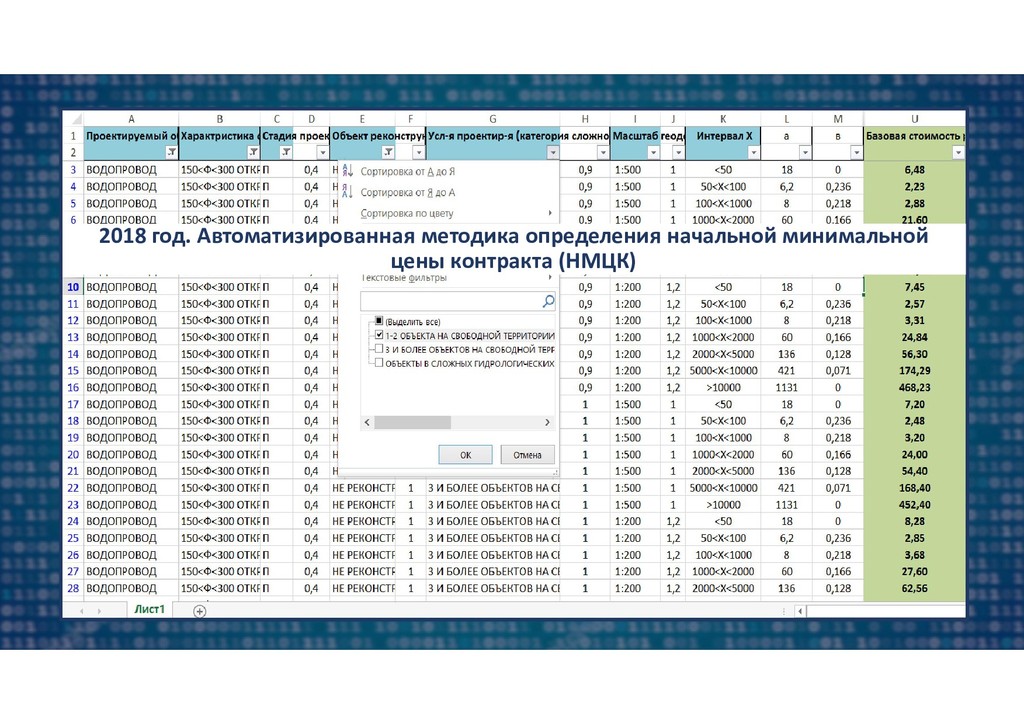Click the sheet horizontal scrollbar left arrow
Screen dimensions: 1024x724
800,611
